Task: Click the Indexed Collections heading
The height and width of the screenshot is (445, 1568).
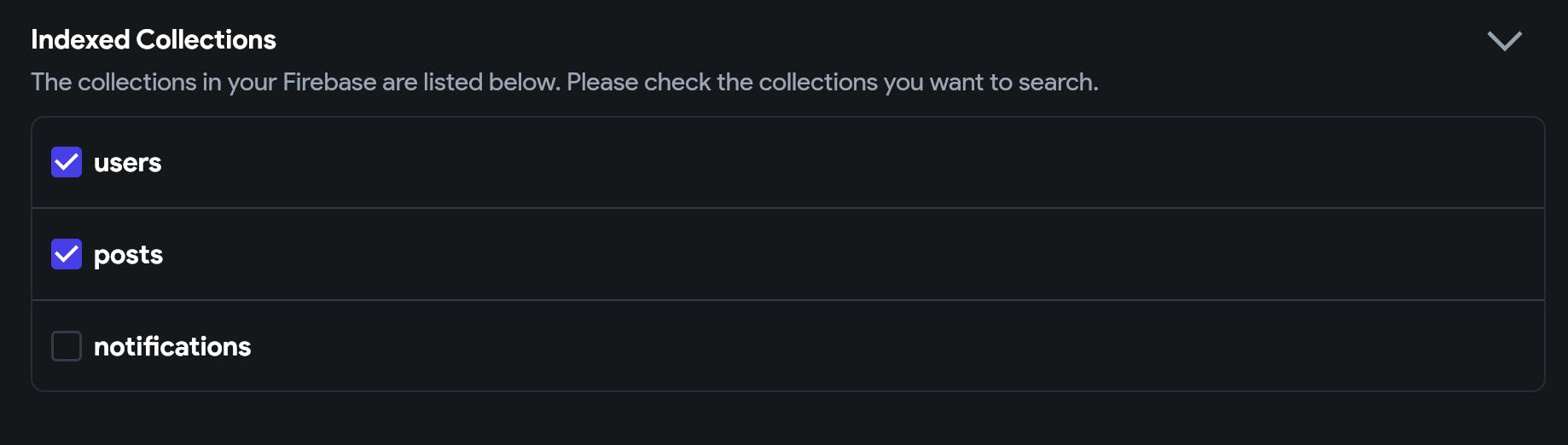Action: click(x=154, y=39)
